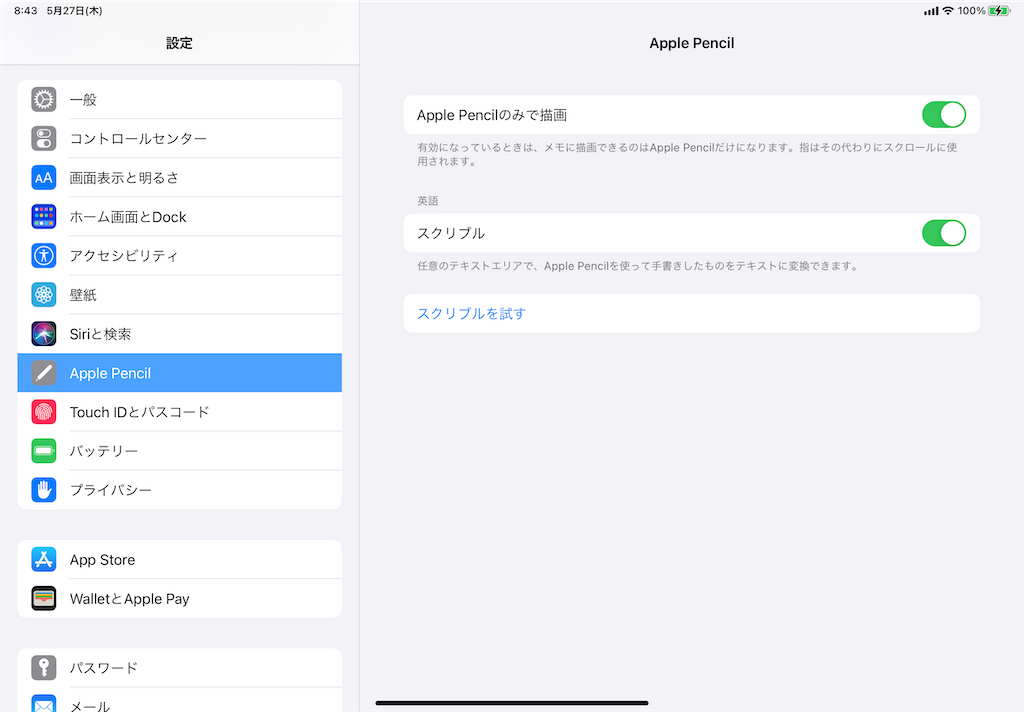Screen dimensions: 1024x712
Task: Tap the 画面表示と明るさ AA icon
Action: pyautogui.click(x=44, y=178)
